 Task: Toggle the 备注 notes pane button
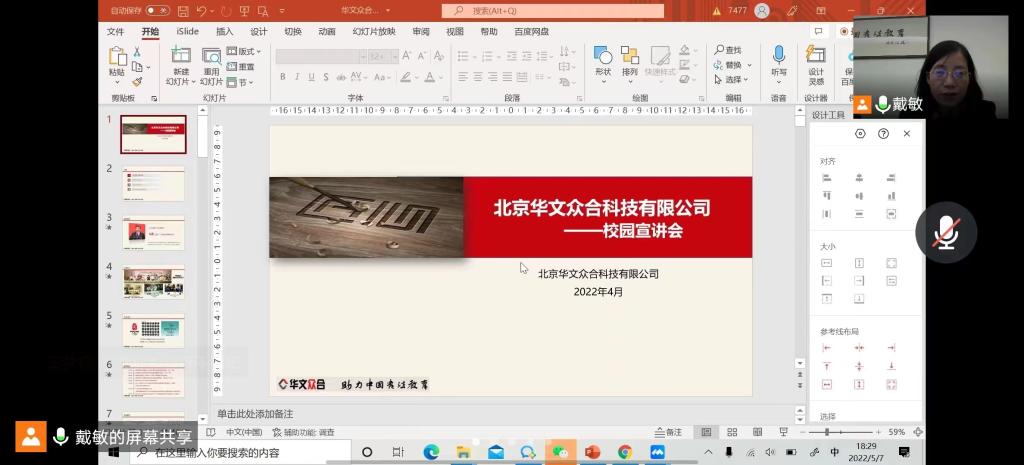(668, 432)
